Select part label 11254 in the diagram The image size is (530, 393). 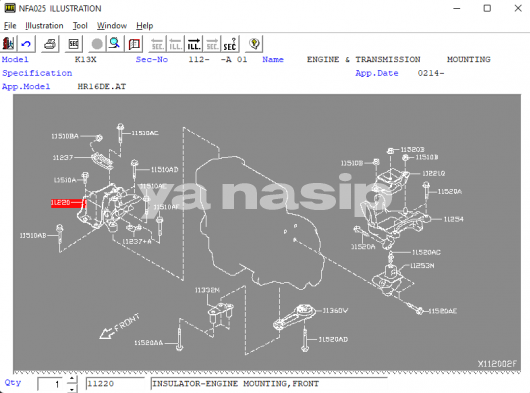pyautogui.click(x=453, y=219)
